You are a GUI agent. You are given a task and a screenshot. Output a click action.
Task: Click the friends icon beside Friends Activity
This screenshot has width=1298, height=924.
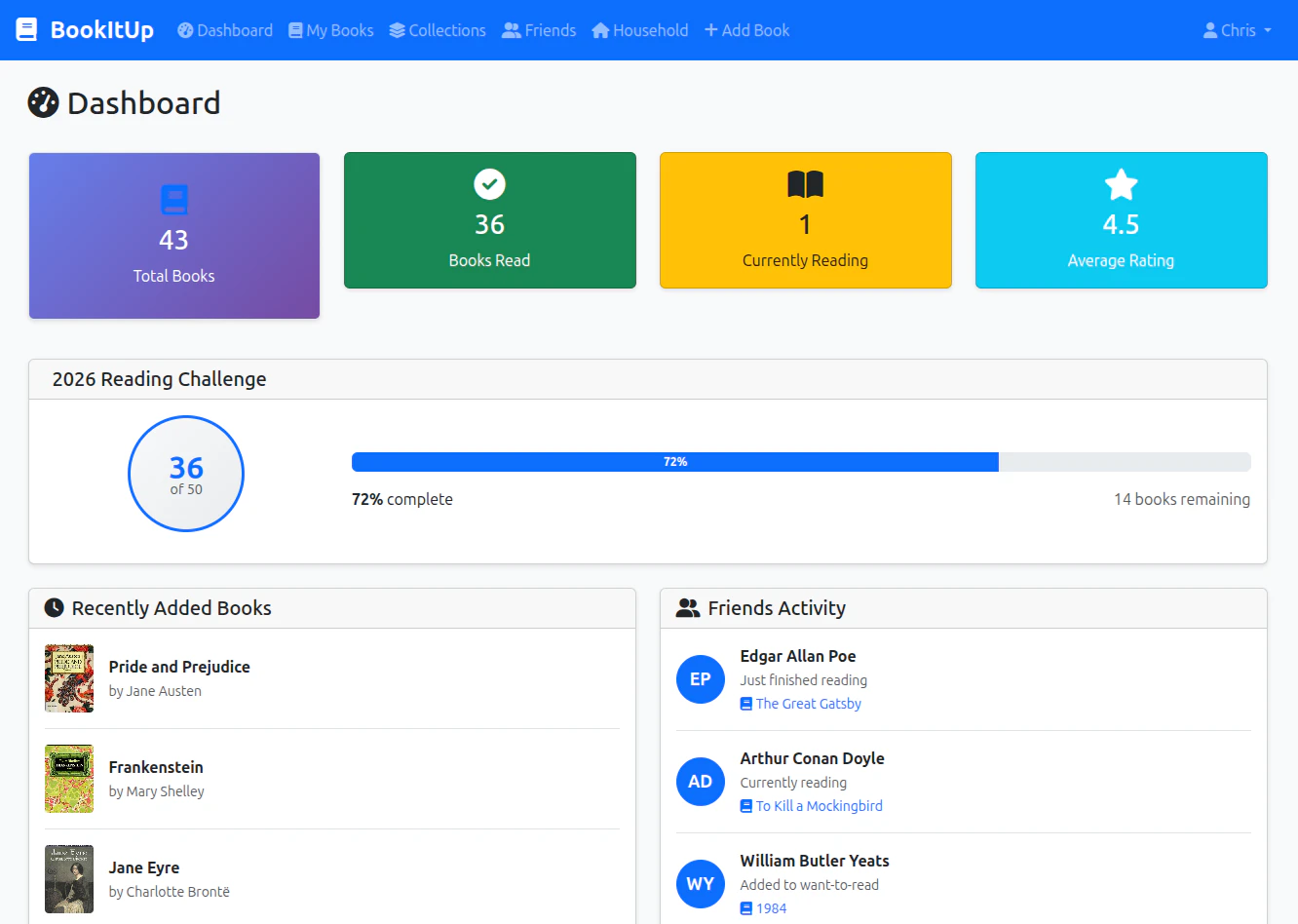pyautogui.click(x=688, y=608)
